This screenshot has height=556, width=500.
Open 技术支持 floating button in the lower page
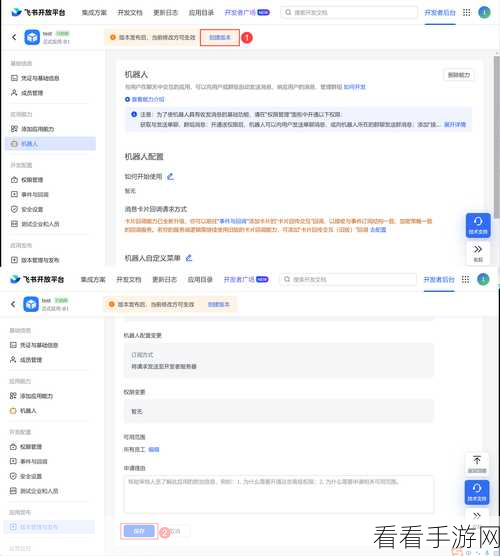pos(477,492)
